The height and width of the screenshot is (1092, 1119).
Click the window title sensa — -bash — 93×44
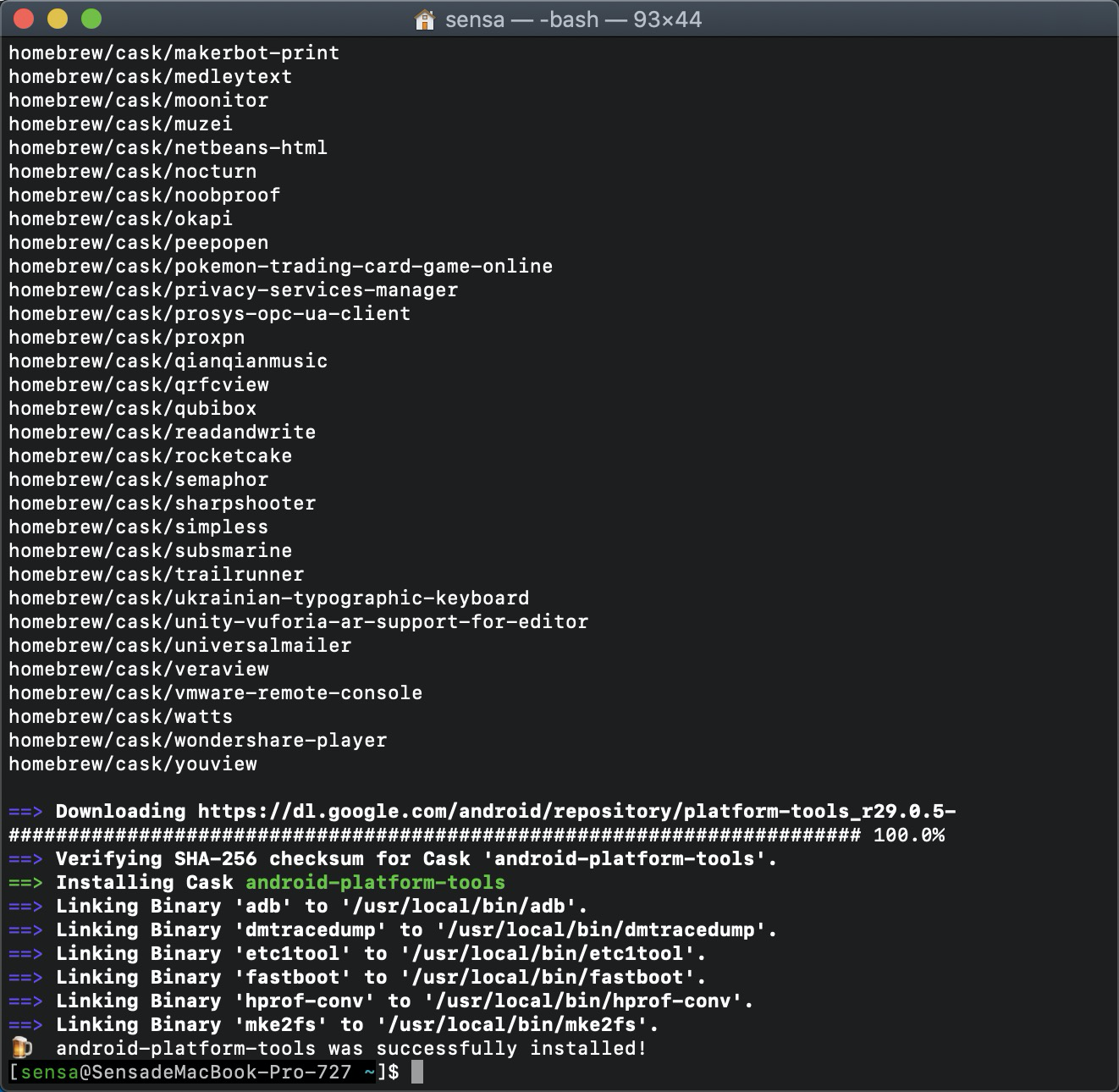pyautogui.click(x=576, y=19)
